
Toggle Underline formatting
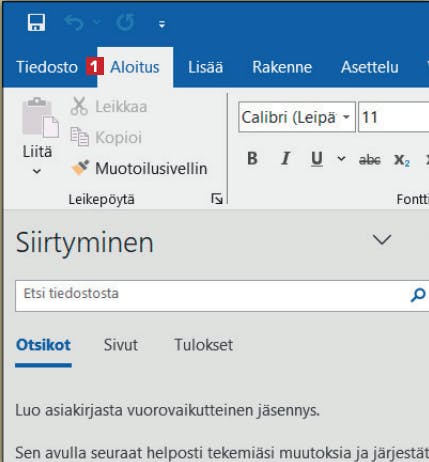(x=317, y=159)
